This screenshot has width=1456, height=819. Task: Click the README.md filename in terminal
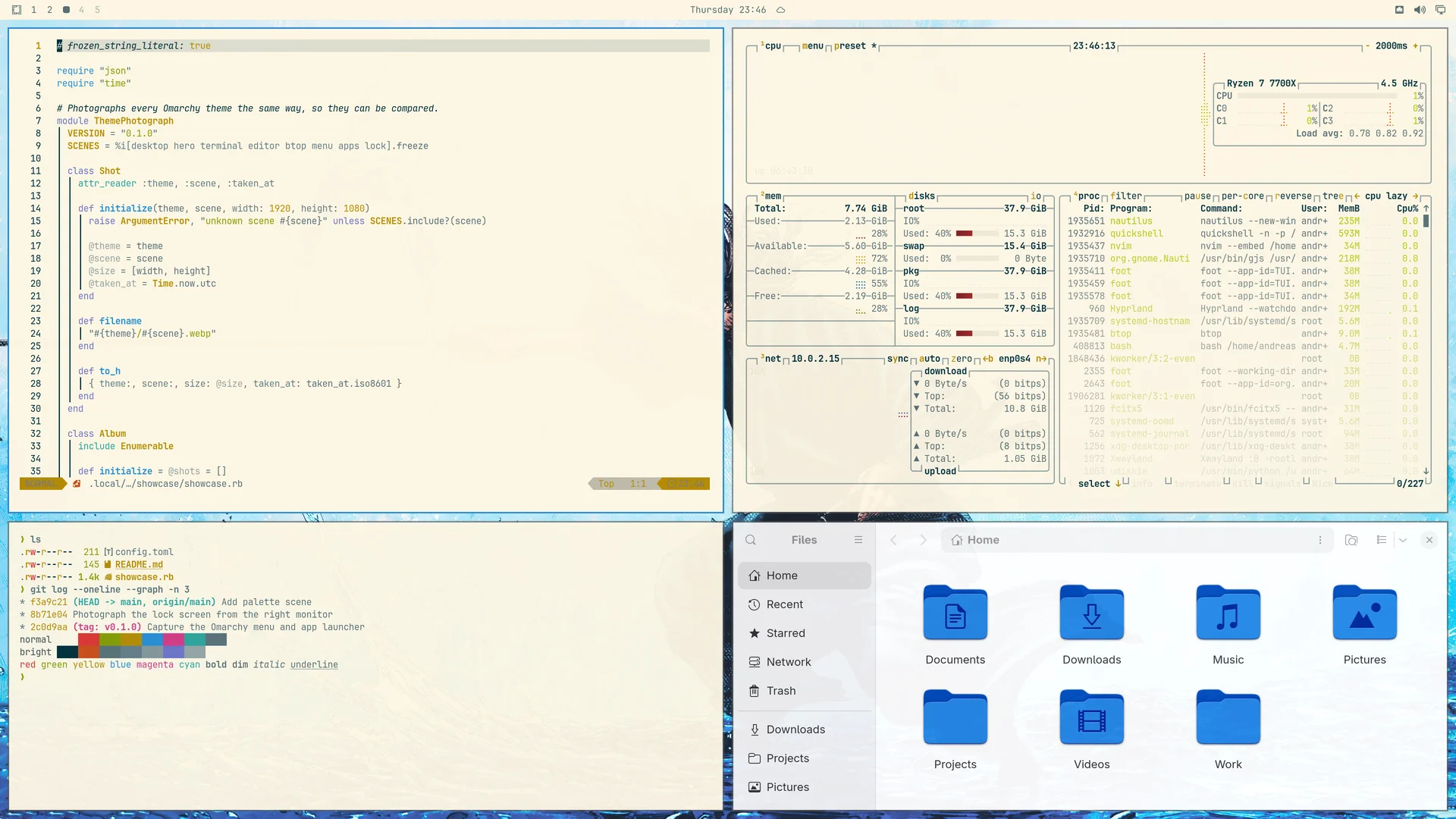click(x=139, y=565)
